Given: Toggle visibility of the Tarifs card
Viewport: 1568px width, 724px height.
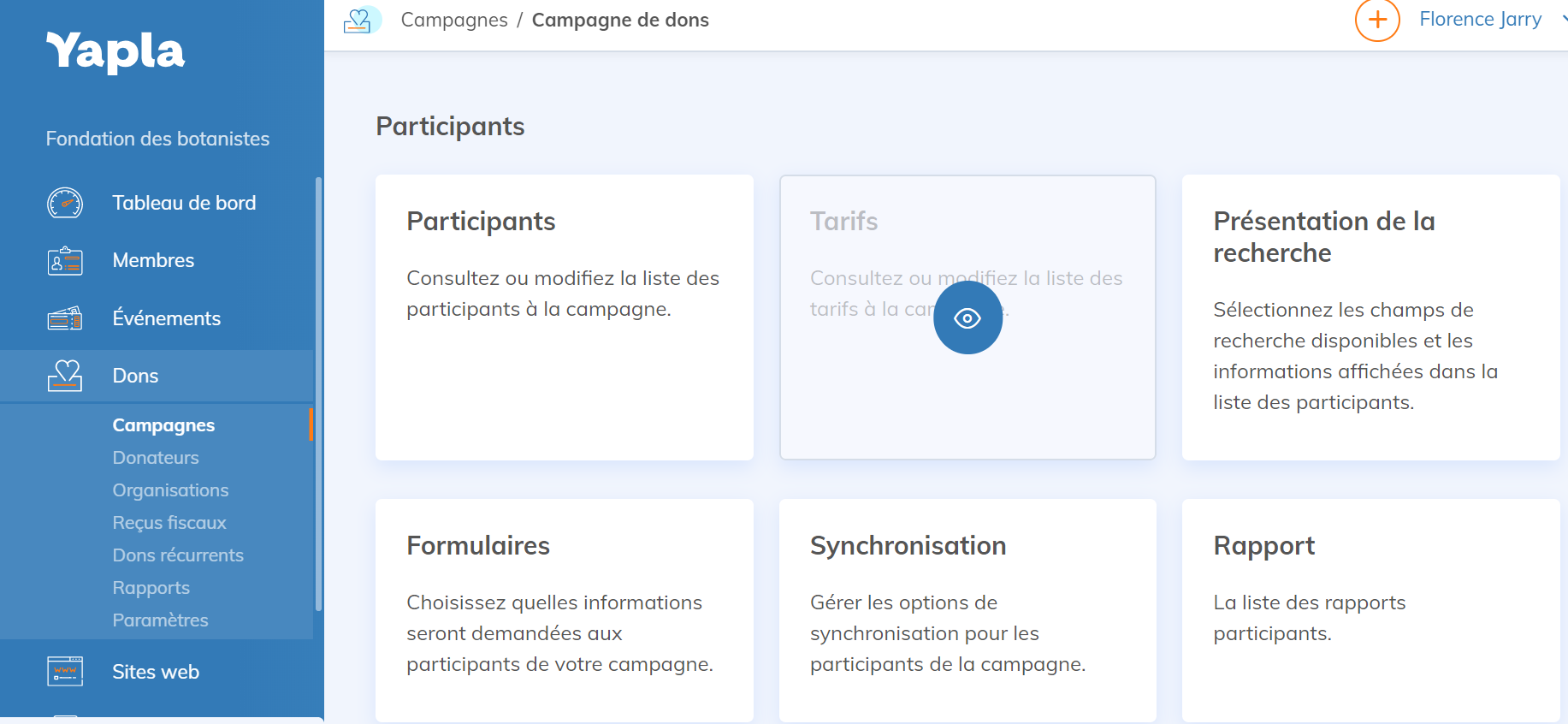Looking at the screenshot, I should 967,318.
